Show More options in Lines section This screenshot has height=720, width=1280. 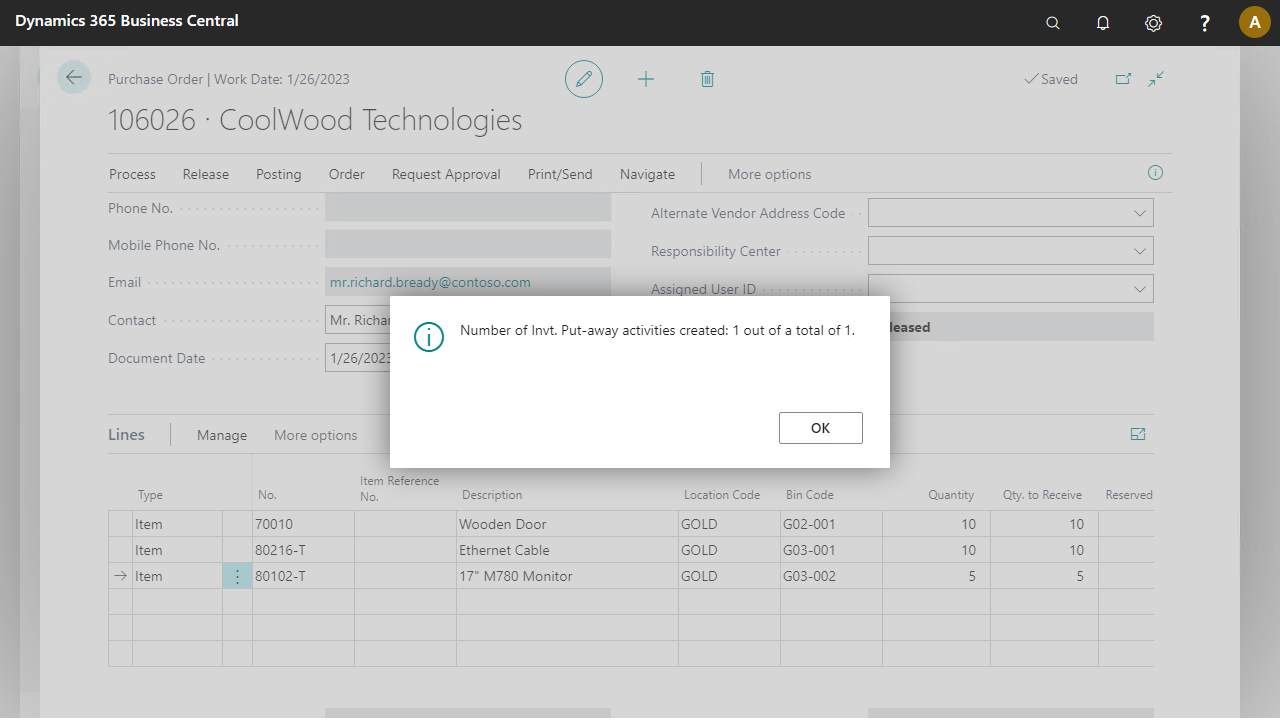[315, 435]
